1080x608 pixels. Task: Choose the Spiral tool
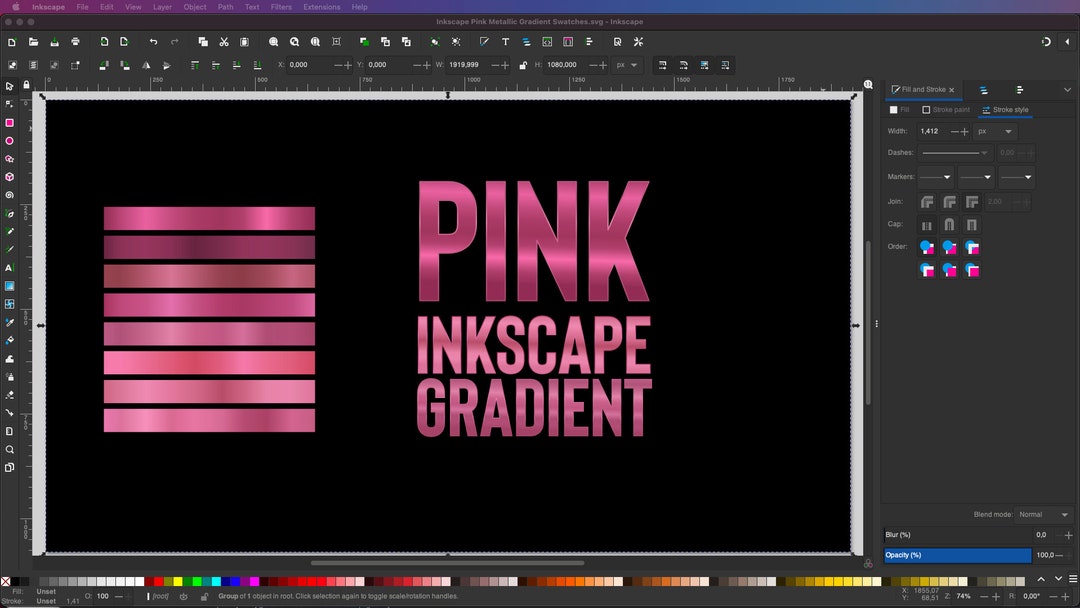(x=9, y=196)
